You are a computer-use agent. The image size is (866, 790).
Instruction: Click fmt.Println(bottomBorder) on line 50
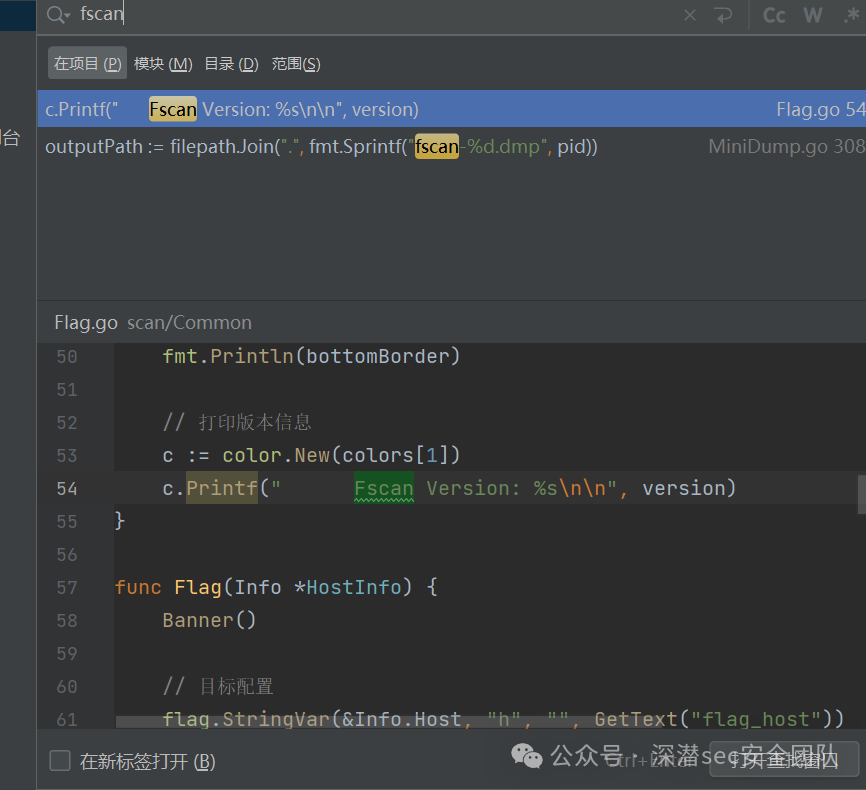[x=311, y=356]
